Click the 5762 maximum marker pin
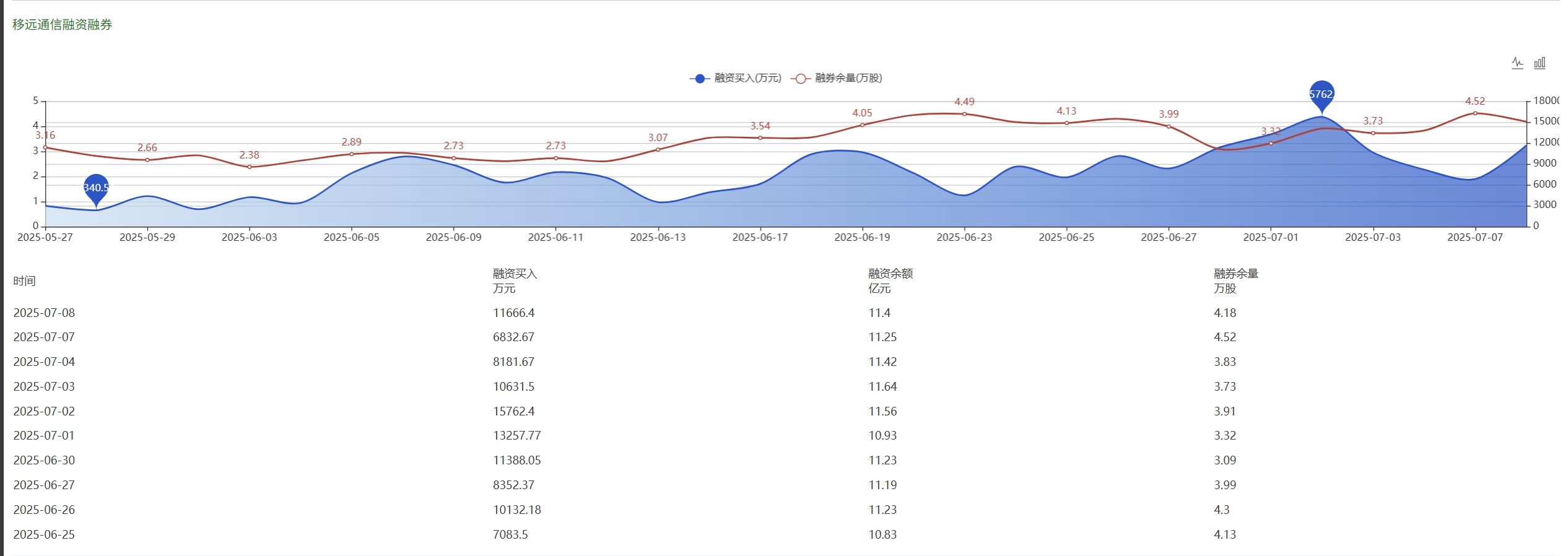The image size is (1568, 556). 1322,96
